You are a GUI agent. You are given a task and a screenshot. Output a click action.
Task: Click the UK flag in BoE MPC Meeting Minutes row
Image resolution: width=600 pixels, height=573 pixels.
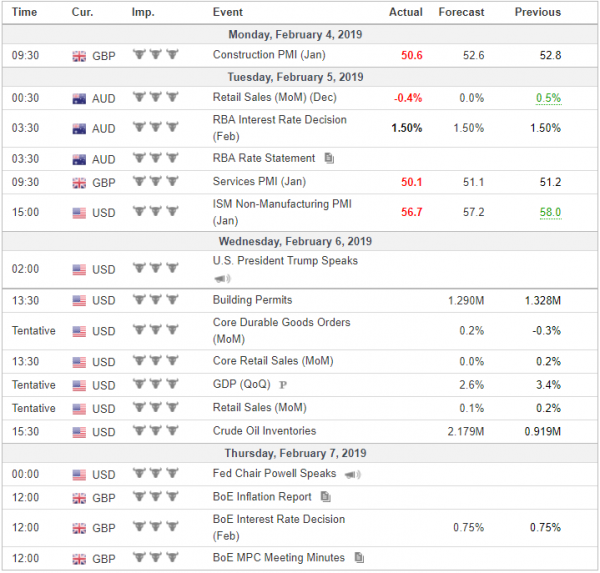(x=79, y=559)
